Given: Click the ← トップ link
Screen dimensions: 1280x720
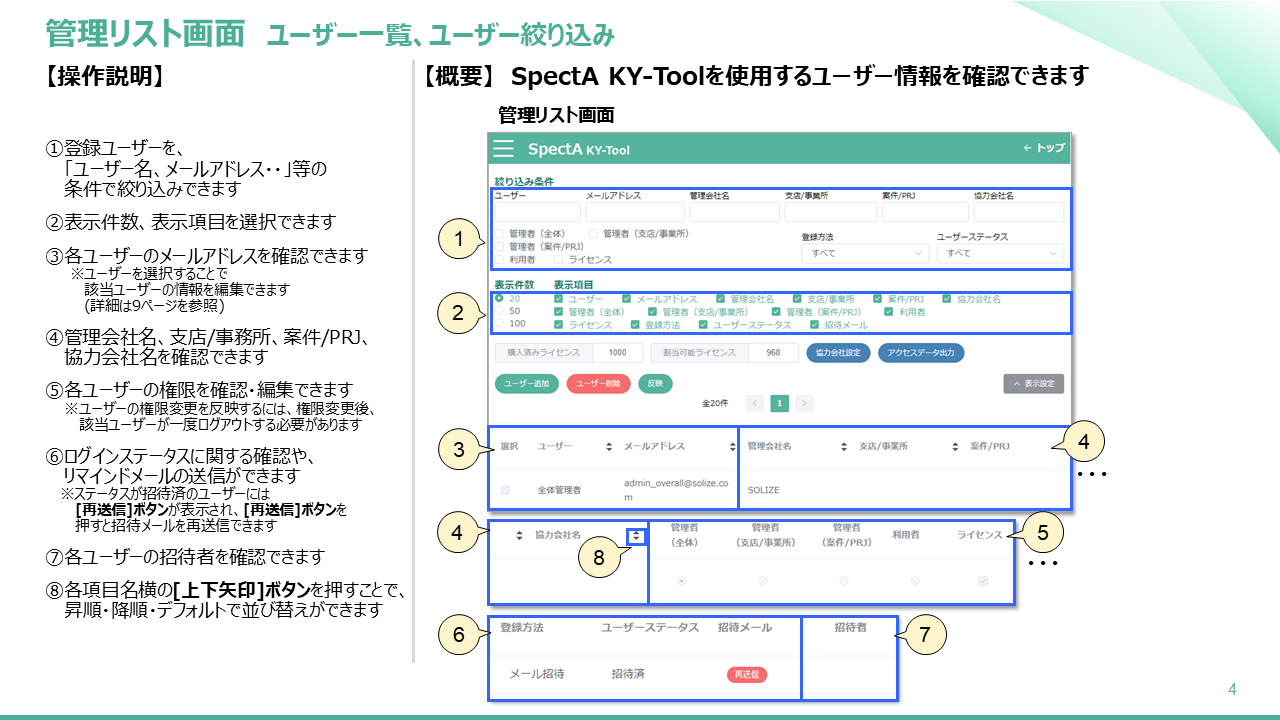Looking at the screenshot, I should 1043,148.
